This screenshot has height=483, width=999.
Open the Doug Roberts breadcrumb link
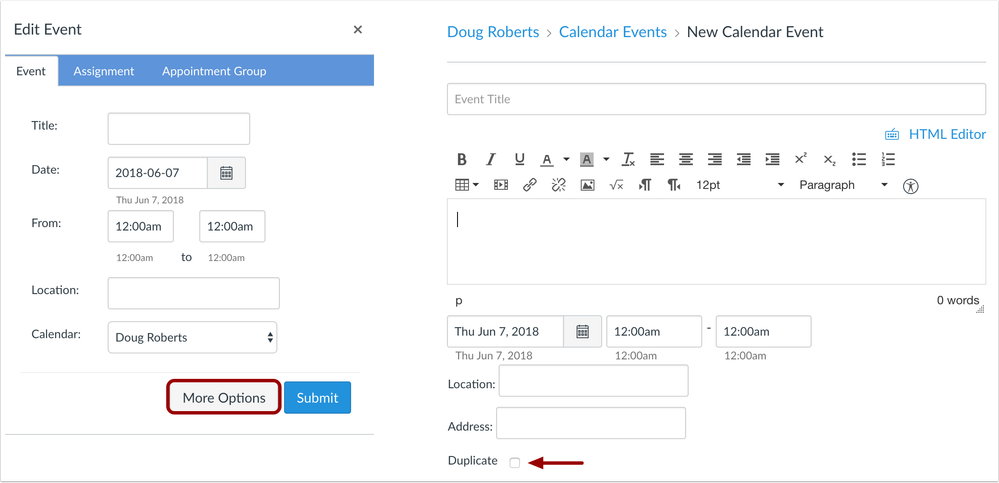(x=493, y=32)
